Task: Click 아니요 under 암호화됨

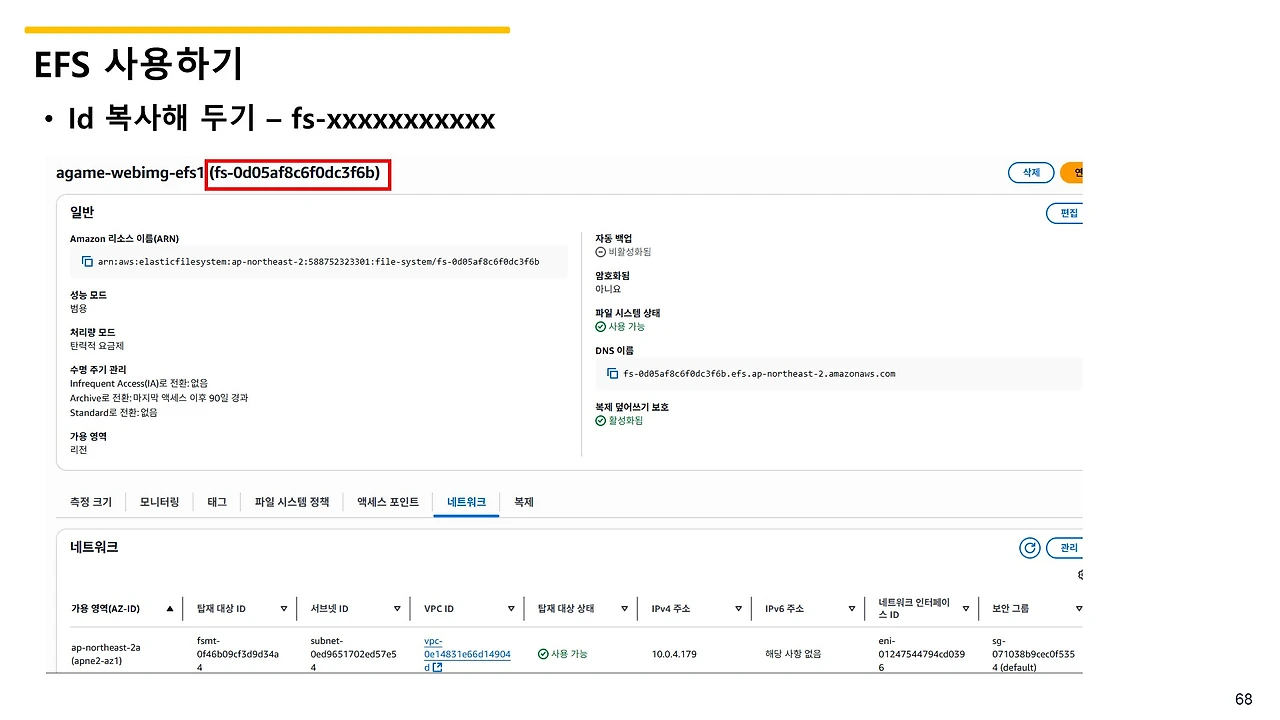Action: 608,289
